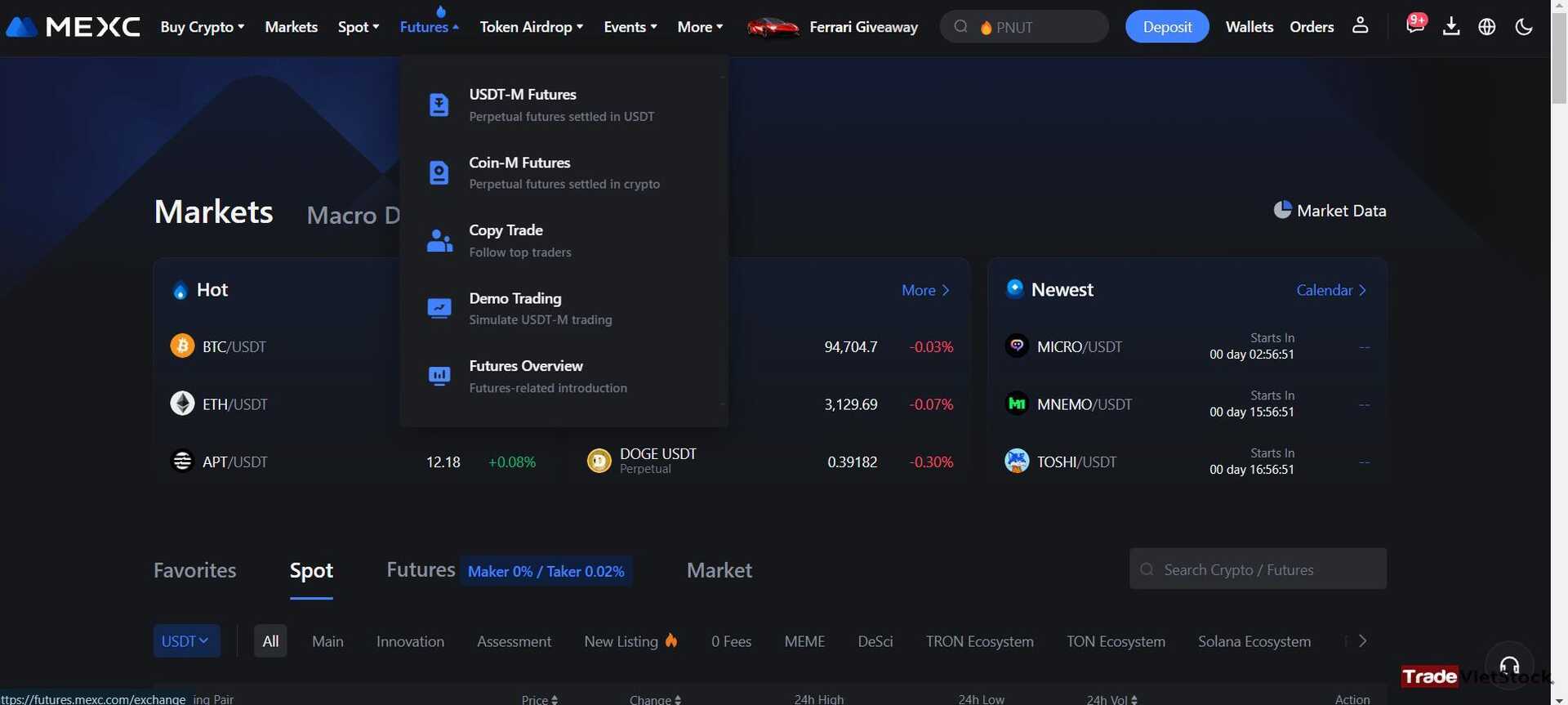Click the MEXC logo
1568x705 pixels.
tap(73, 27)
